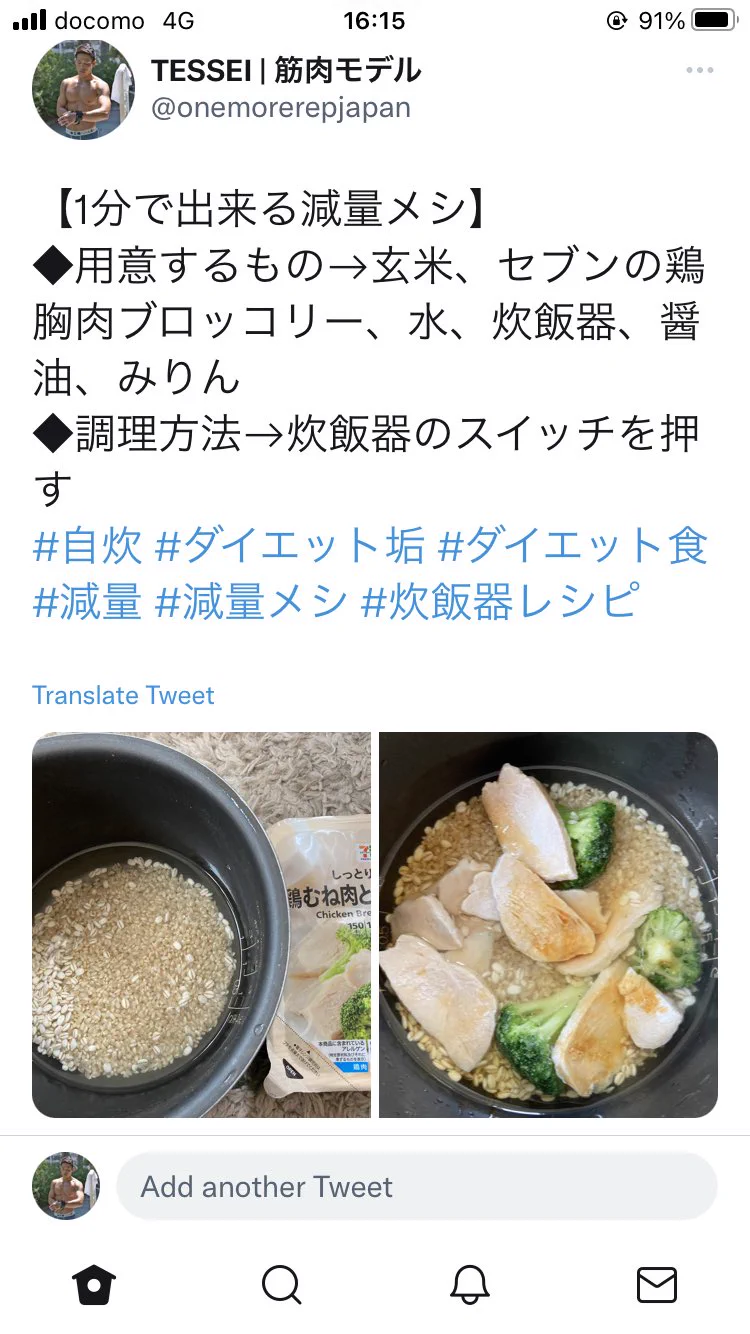Image resolution: width=750 pixels, height=1334 pixels.
Task: Open the #ダイエット食 hashtag
Action: pos(573,547)
